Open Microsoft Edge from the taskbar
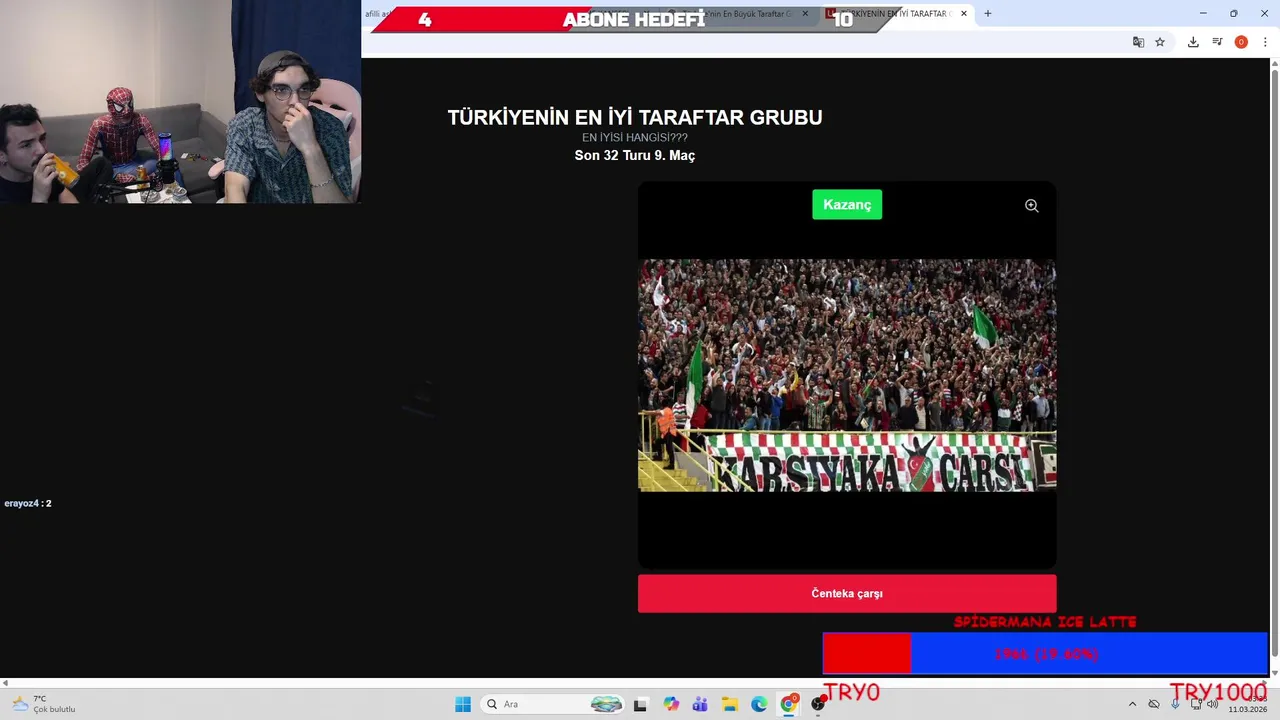The image size is (1280, 720). click(x=759, y=704)
